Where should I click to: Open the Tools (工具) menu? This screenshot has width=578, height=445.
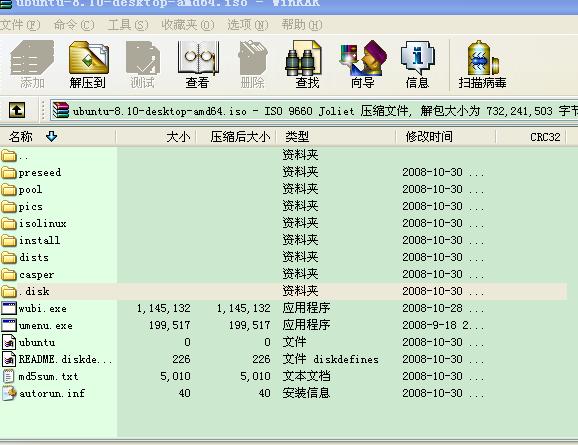coord(128,25)
